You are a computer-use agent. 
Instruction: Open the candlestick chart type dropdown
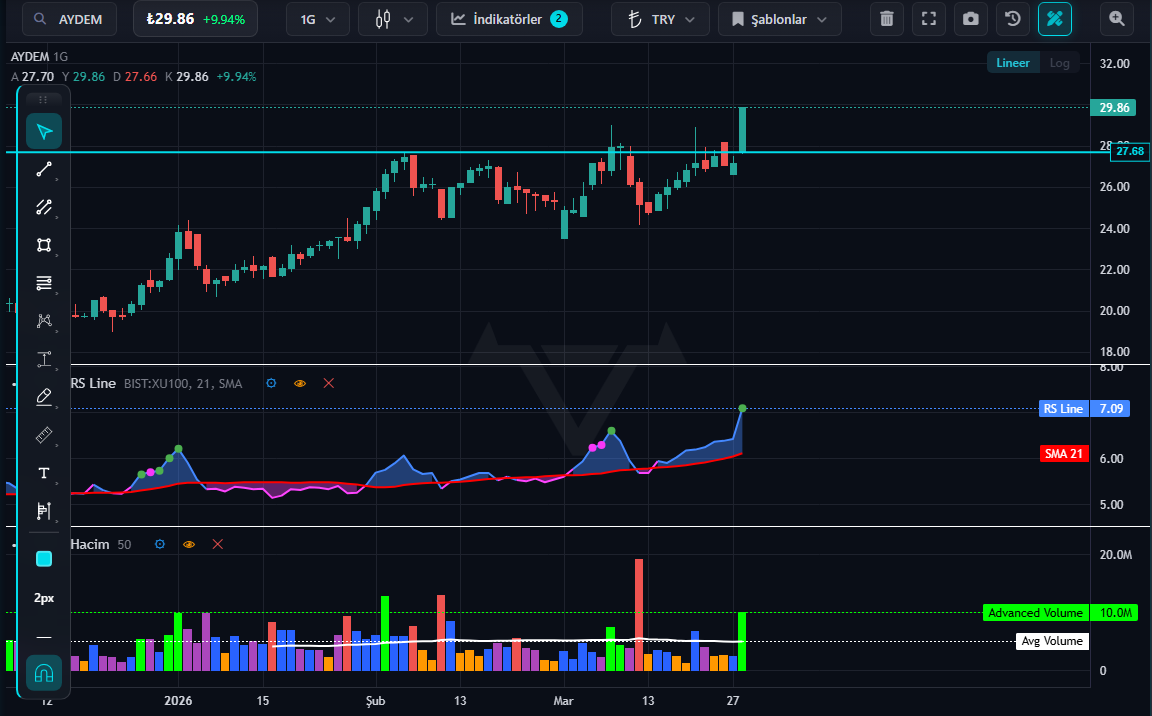click(395, 19)
